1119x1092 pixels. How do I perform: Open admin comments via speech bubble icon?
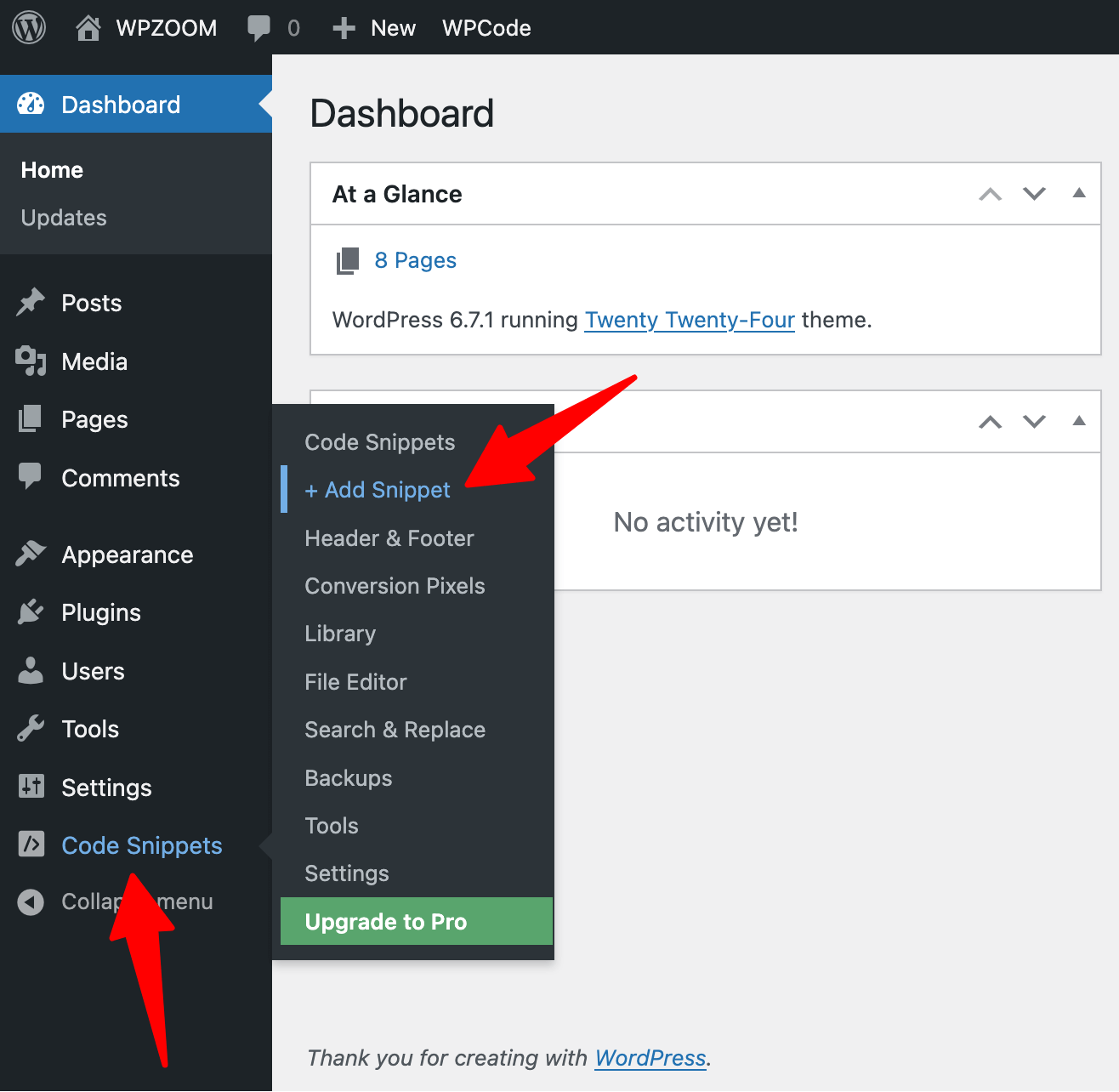pos(260,26)
